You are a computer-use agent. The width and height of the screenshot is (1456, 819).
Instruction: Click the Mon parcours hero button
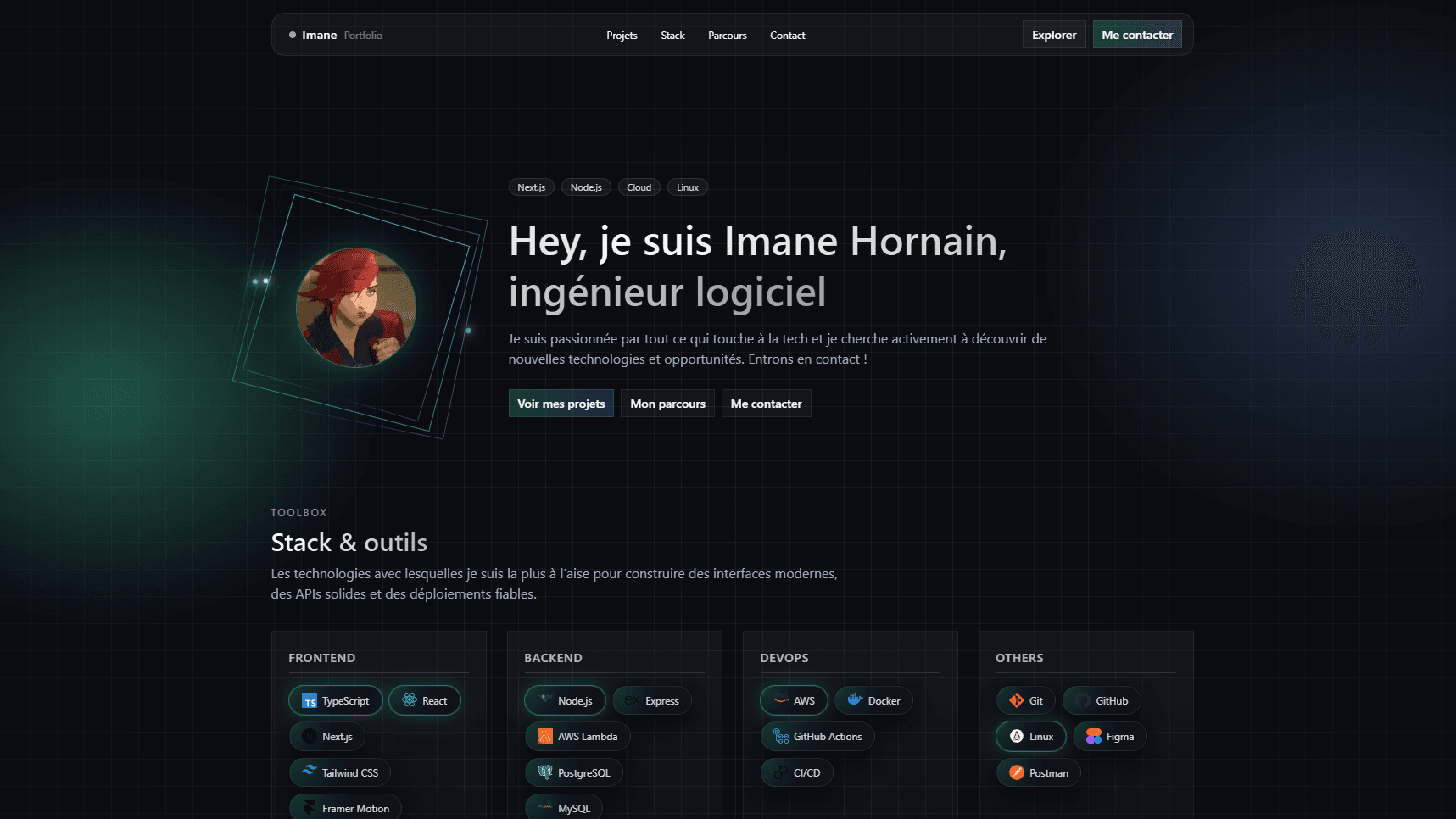[667, 404]
